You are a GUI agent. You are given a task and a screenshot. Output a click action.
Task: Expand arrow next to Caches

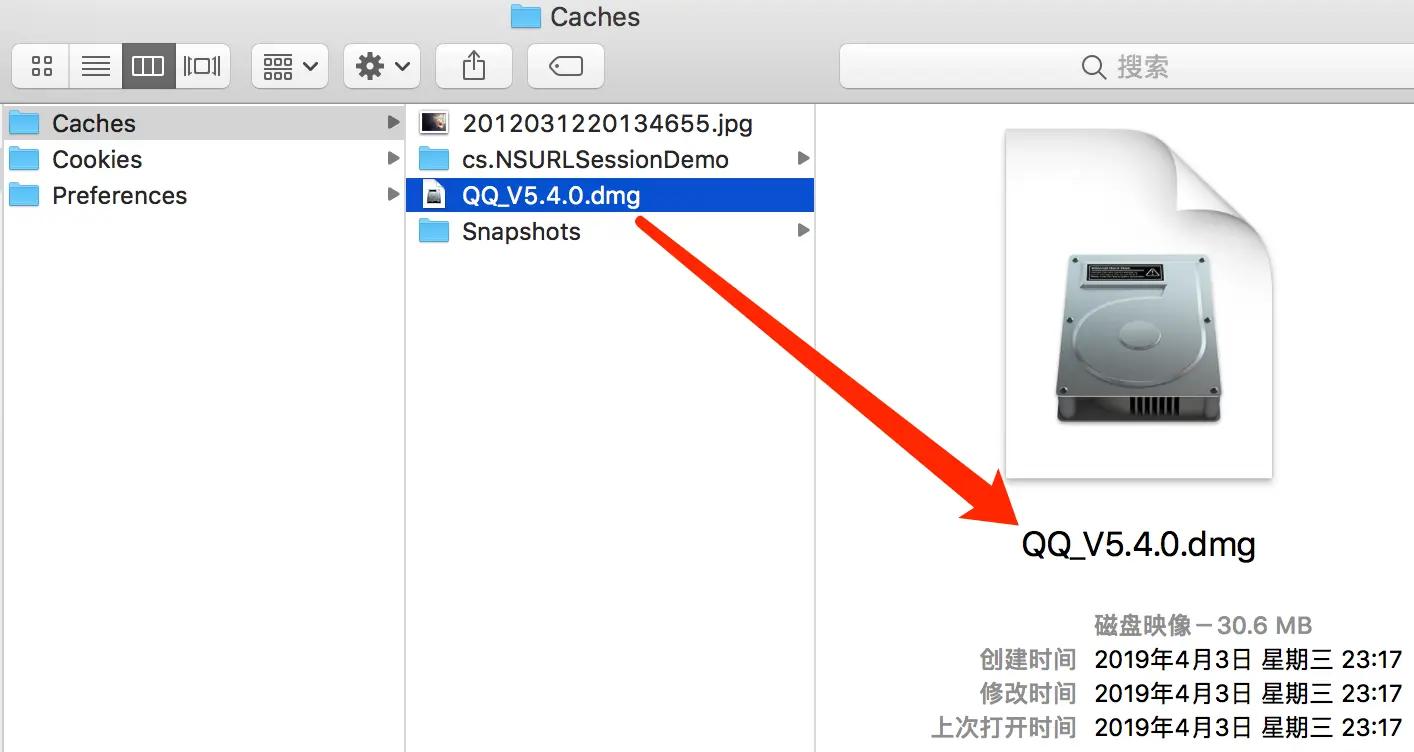coord(393,122)
